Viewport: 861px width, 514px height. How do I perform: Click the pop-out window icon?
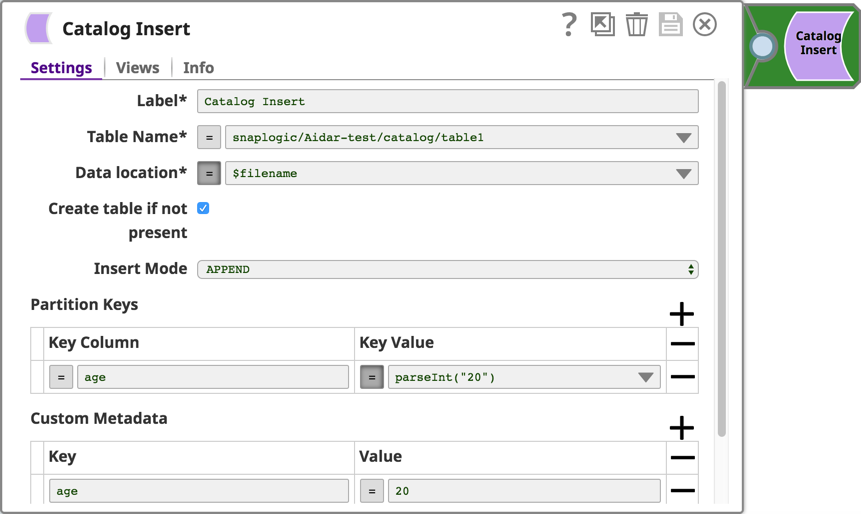[x=602, y=24]
